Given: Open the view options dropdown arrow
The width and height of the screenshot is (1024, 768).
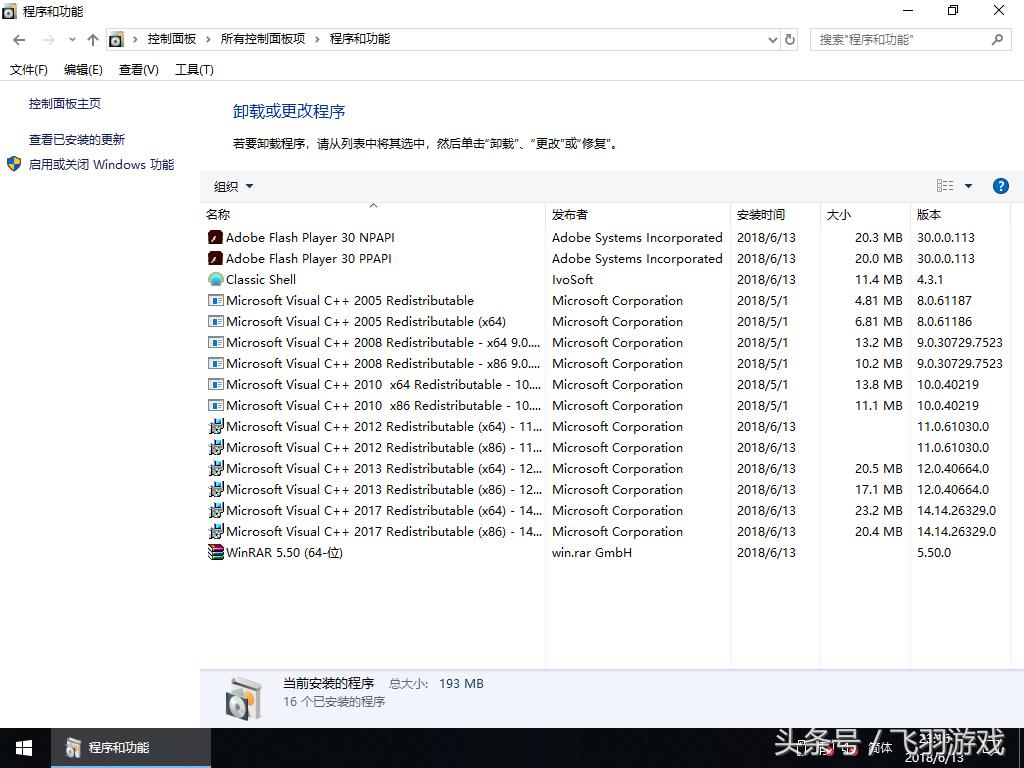Looking at the screenshot, I should pos(968,186).
